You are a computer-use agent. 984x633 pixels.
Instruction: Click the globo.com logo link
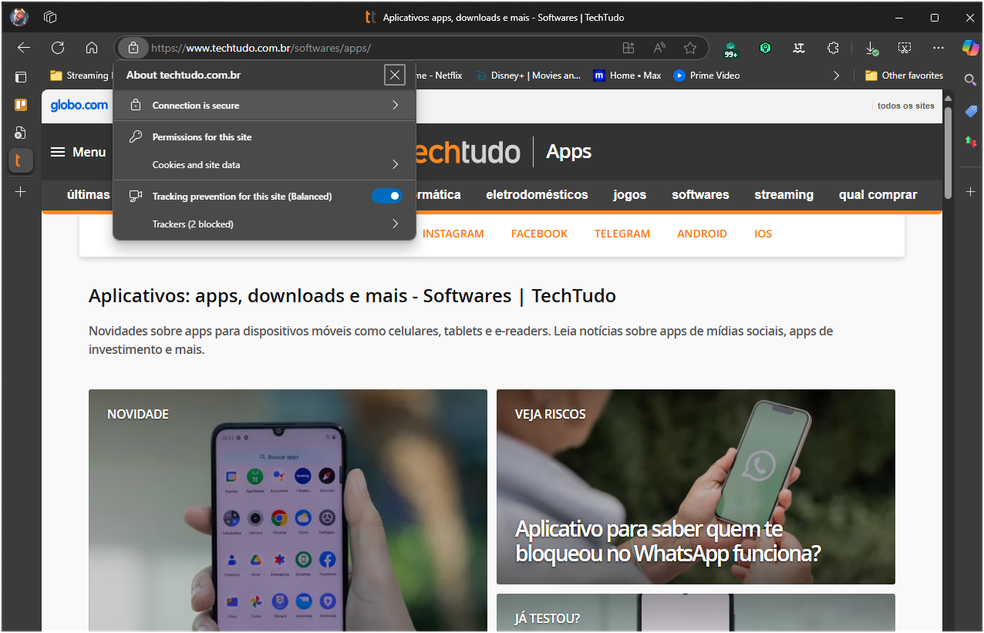point(79,105)
